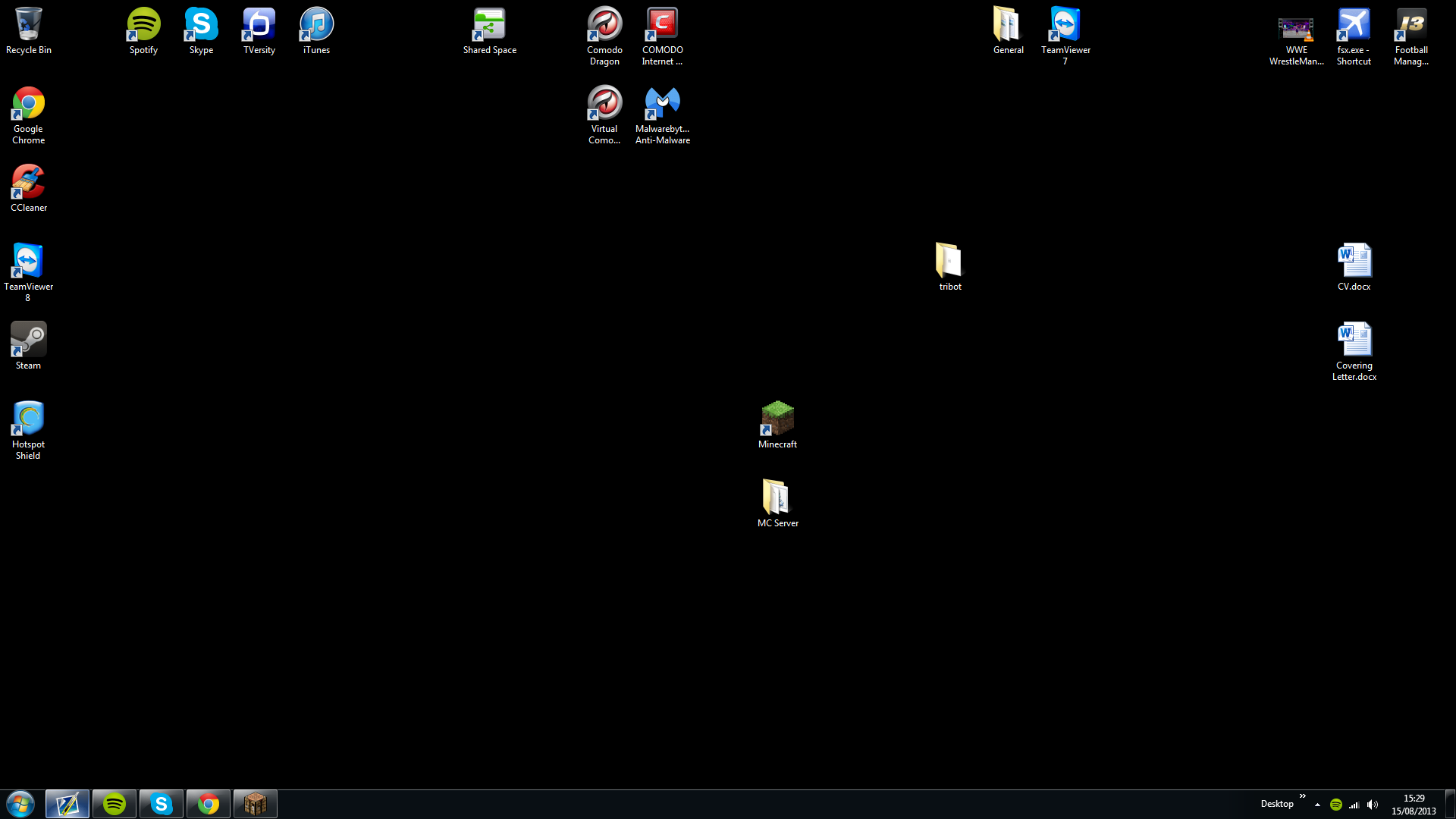Open the Windows Start menu

click(20, 804)
